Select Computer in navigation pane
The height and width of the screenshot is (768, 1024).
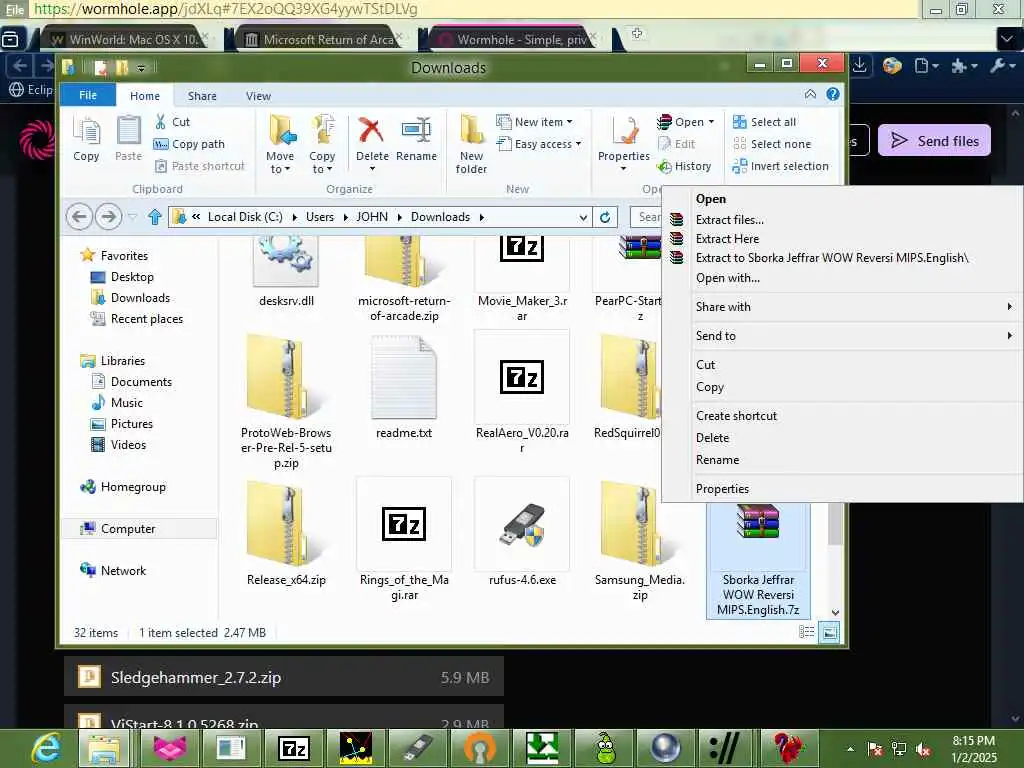[x=140, y=529]
